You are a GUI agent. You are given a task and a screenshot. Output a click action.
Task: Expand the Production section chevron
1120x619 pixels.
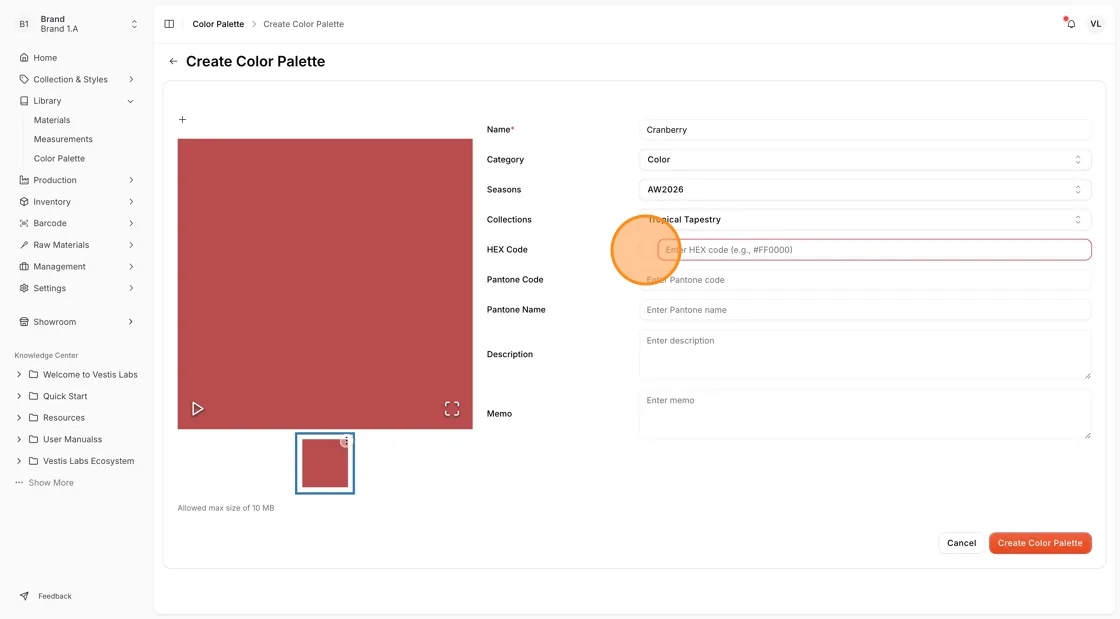tap(131, 180)
